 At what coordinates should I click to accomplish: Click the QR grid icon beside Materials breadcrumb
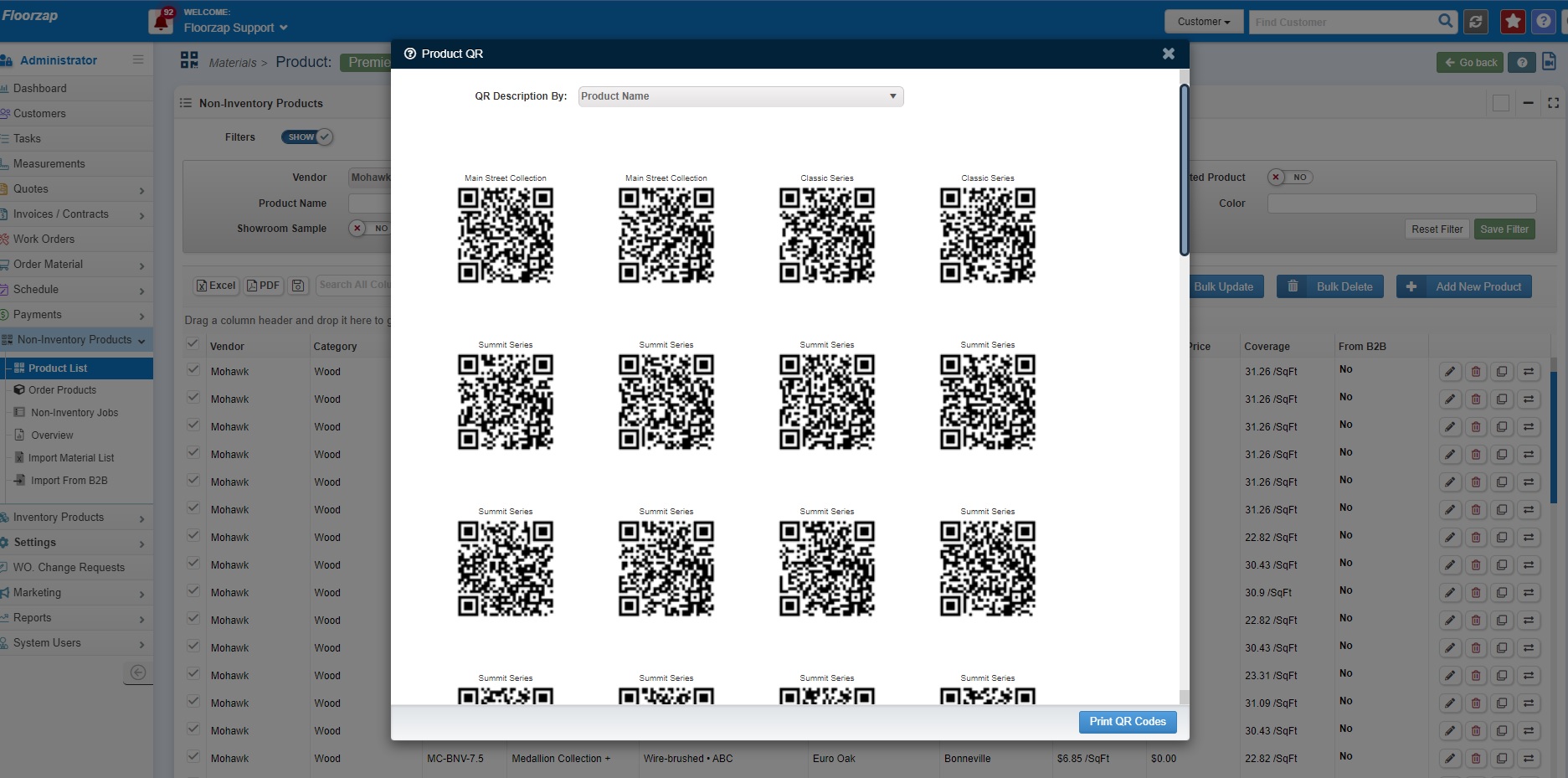coord(189,60)
